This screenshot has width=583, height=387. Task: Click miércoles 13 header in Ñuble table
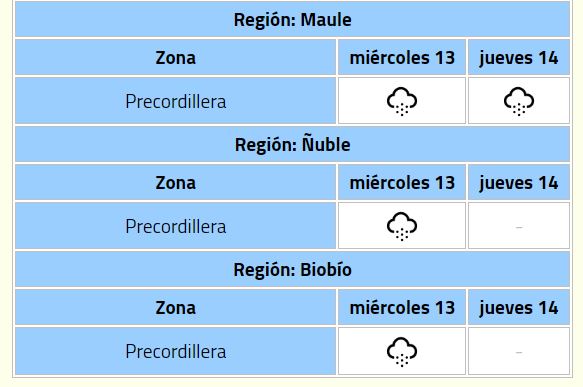tap(402, 183)
